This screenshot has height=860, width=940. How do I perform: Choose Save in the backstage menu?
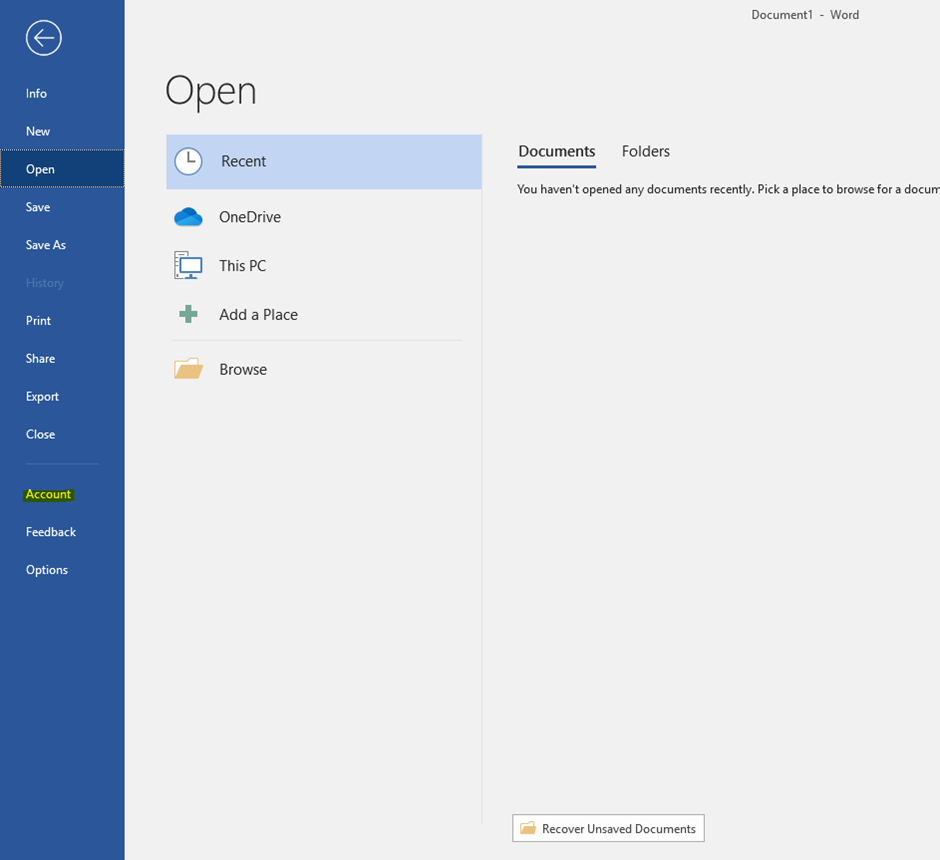click(38, 207)
